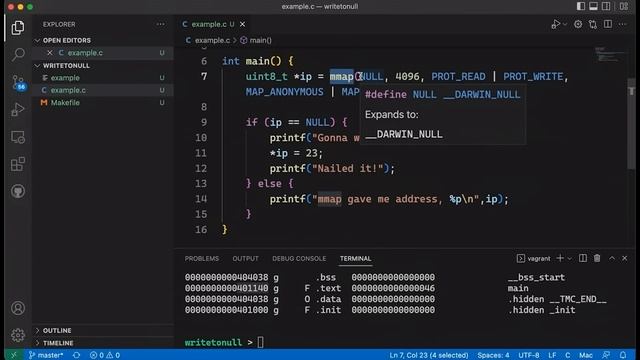Open editor more actions ellipsis
640x360 pixels.
[622, 24]
